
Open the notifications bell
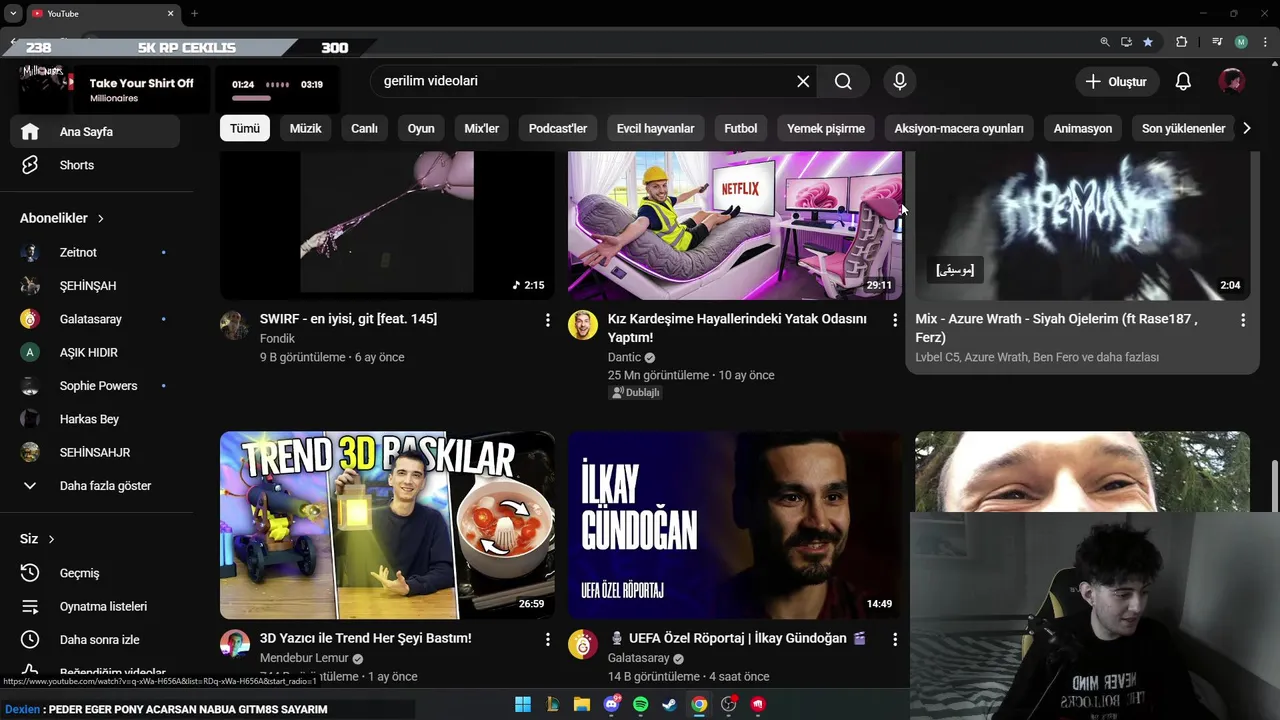[1183, 81]
